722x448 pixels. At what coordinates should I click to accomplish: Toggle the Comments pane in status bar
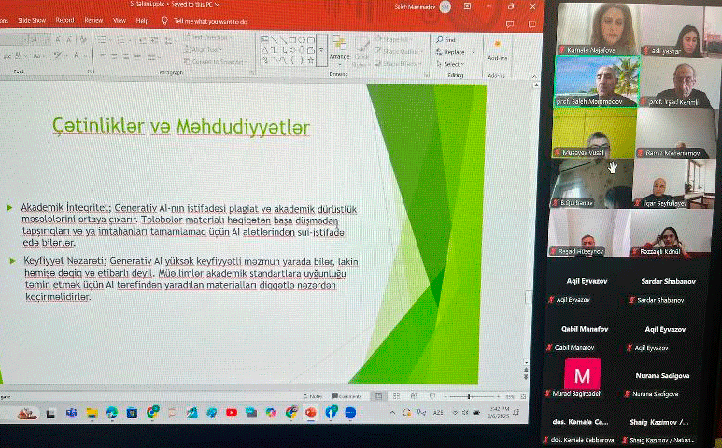[348, 396]
